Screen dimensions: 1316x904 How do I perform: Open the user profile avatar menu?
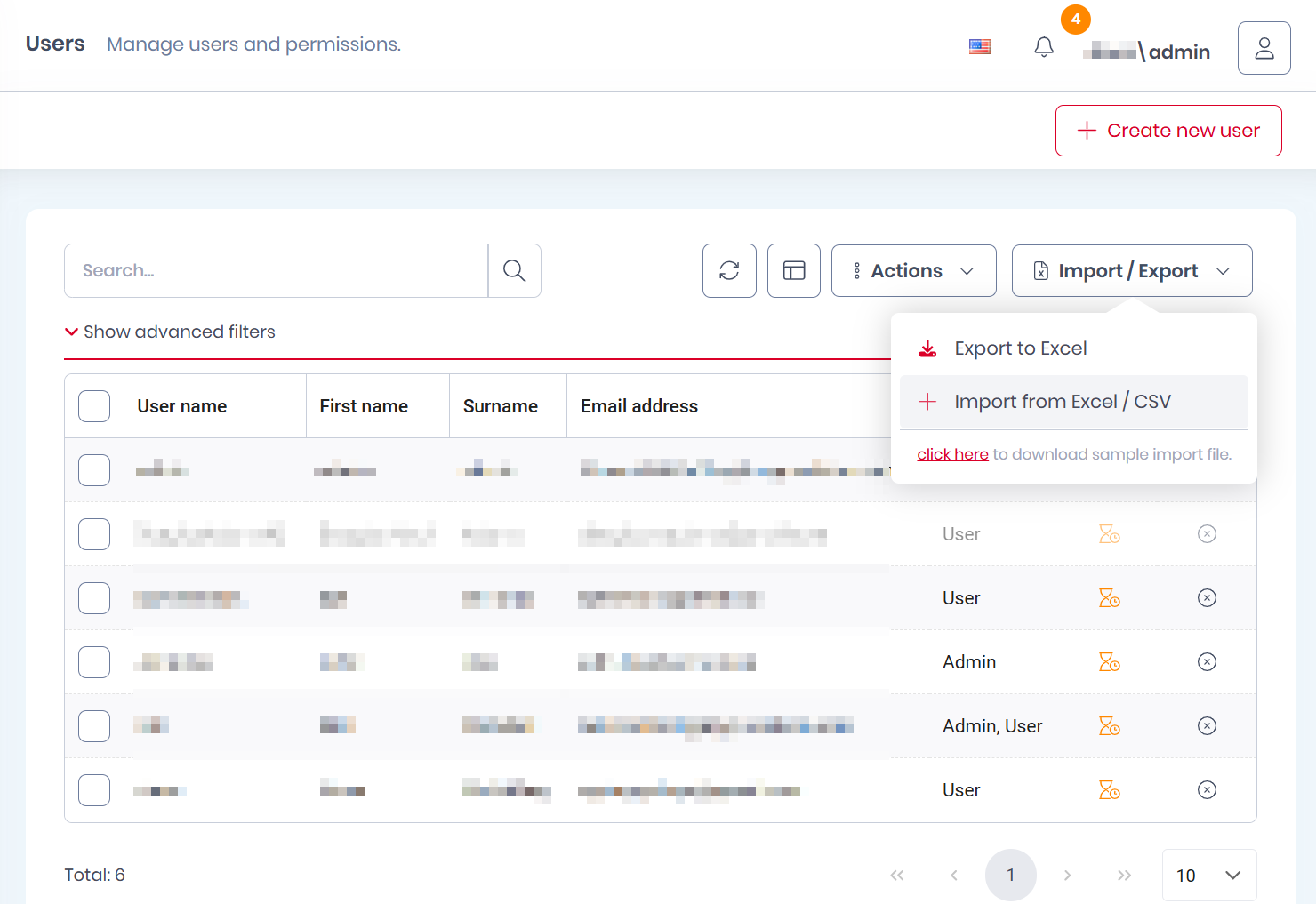click(x=1264, y=48)
